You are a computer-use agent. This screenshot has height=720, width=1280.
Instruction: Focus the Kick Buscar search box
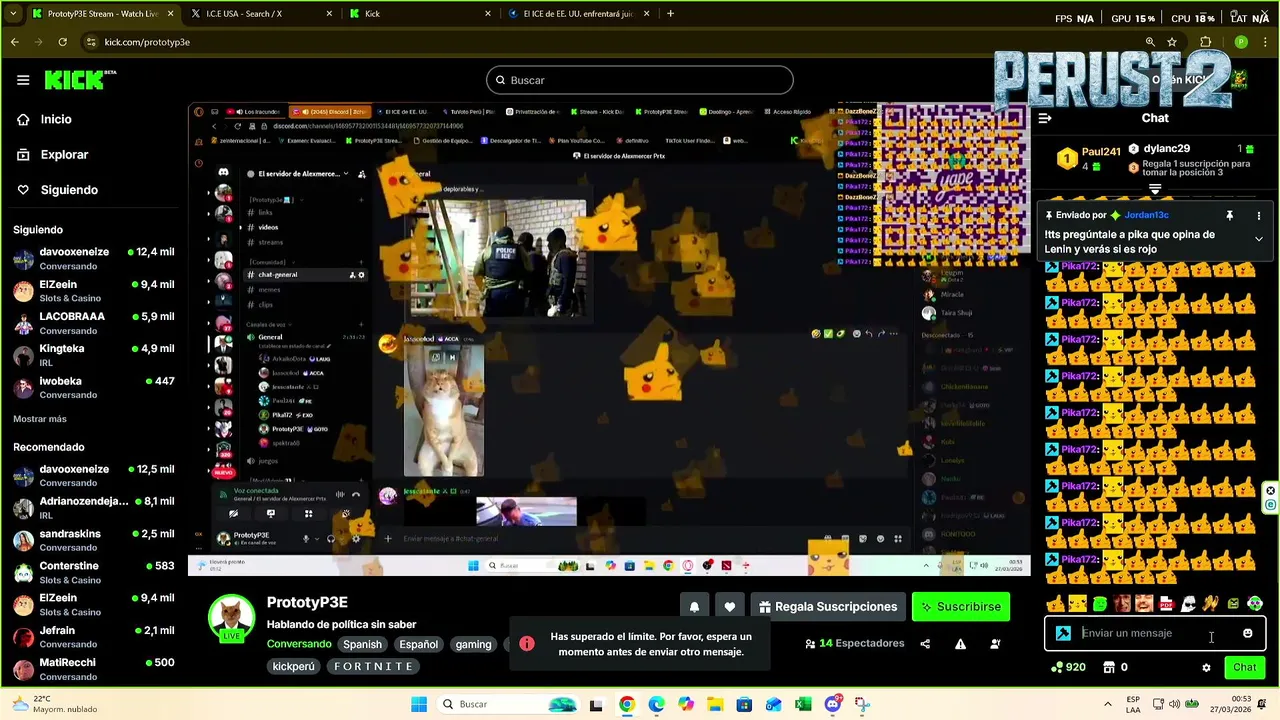tap(640, 80)
